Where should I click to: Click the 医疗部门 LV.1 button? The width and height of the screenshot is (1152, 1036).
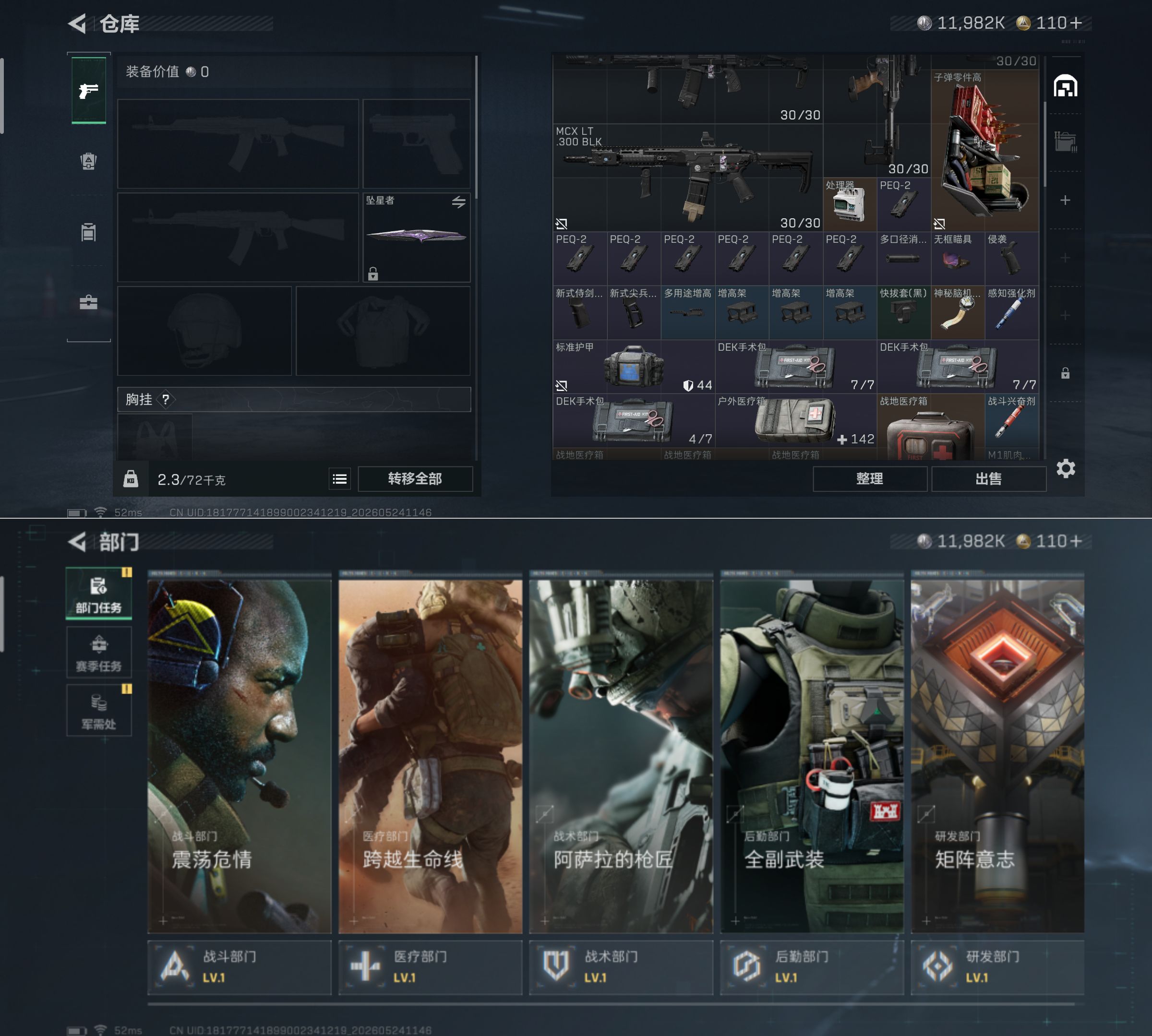pyautogui.click(x=431, y=967)
